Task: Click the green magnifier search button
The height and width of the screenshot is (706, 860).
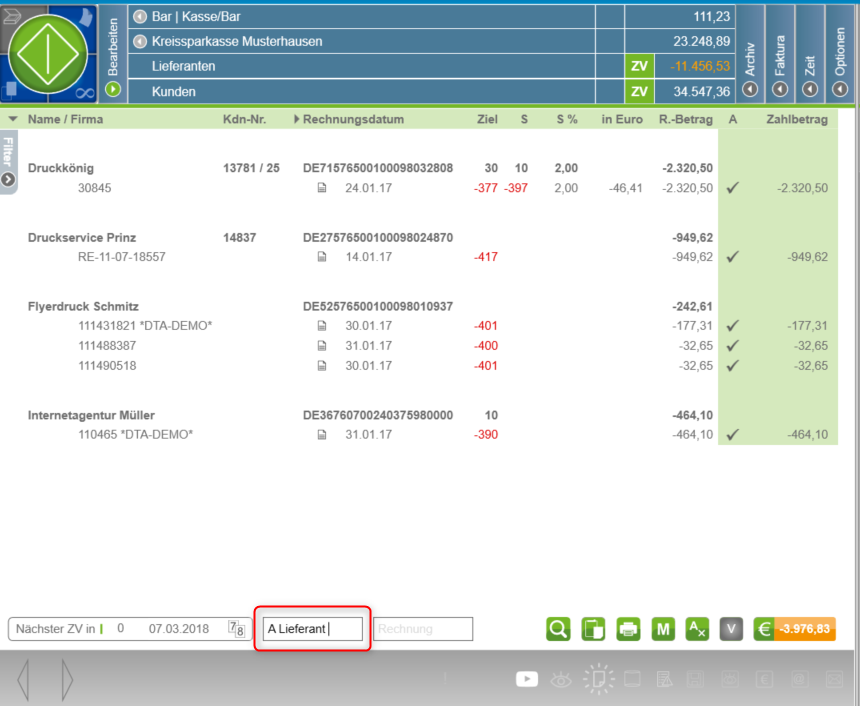Action: click(559, 629)
